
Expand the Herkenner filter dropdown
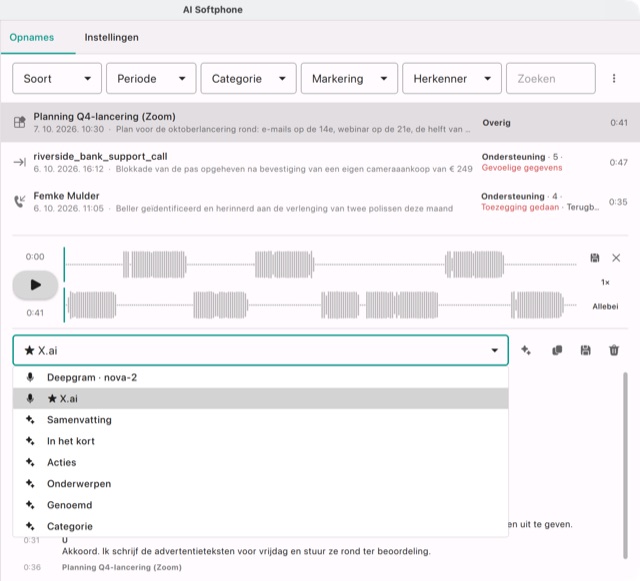[452, 78]
